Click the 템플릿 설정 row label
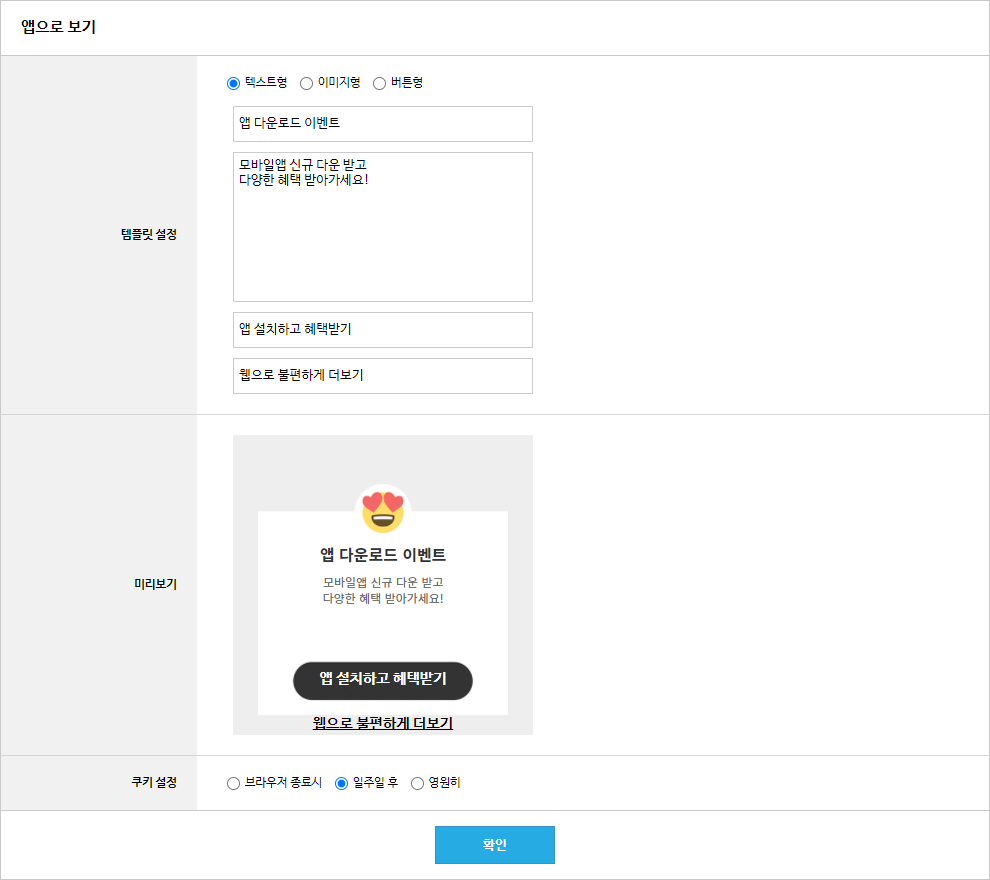 click(149, 234)
